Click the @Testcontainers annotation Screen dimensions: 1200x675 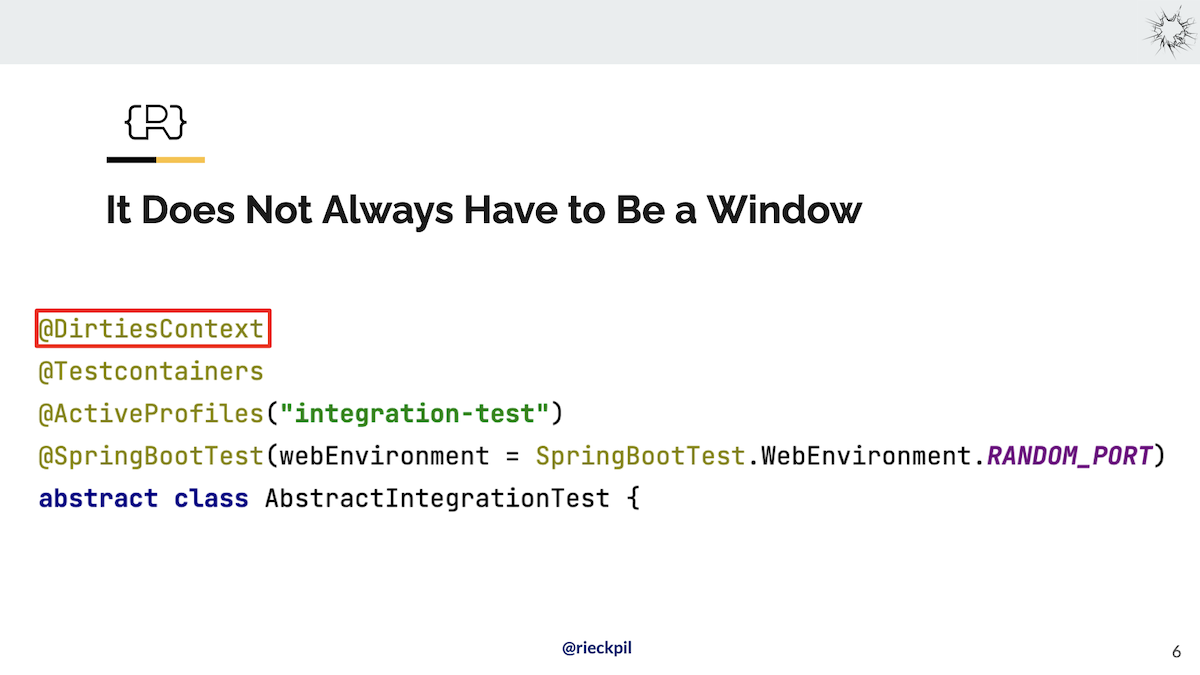tap(151, 371)
